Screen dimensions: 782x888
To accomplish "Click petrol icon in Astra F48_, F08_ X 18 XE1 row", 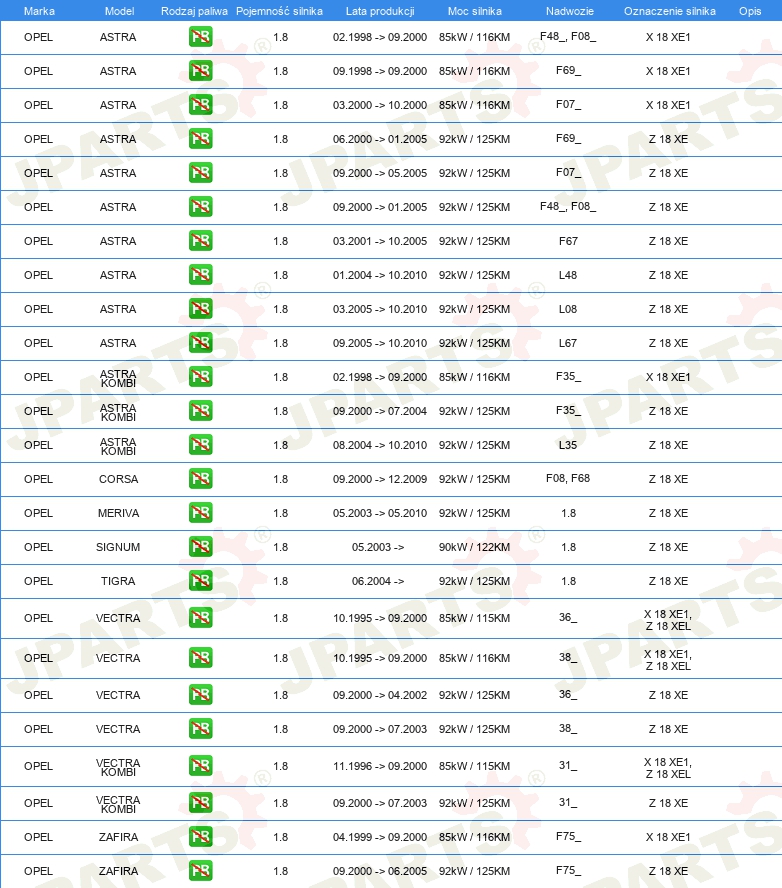I will (x=200, y=37).
